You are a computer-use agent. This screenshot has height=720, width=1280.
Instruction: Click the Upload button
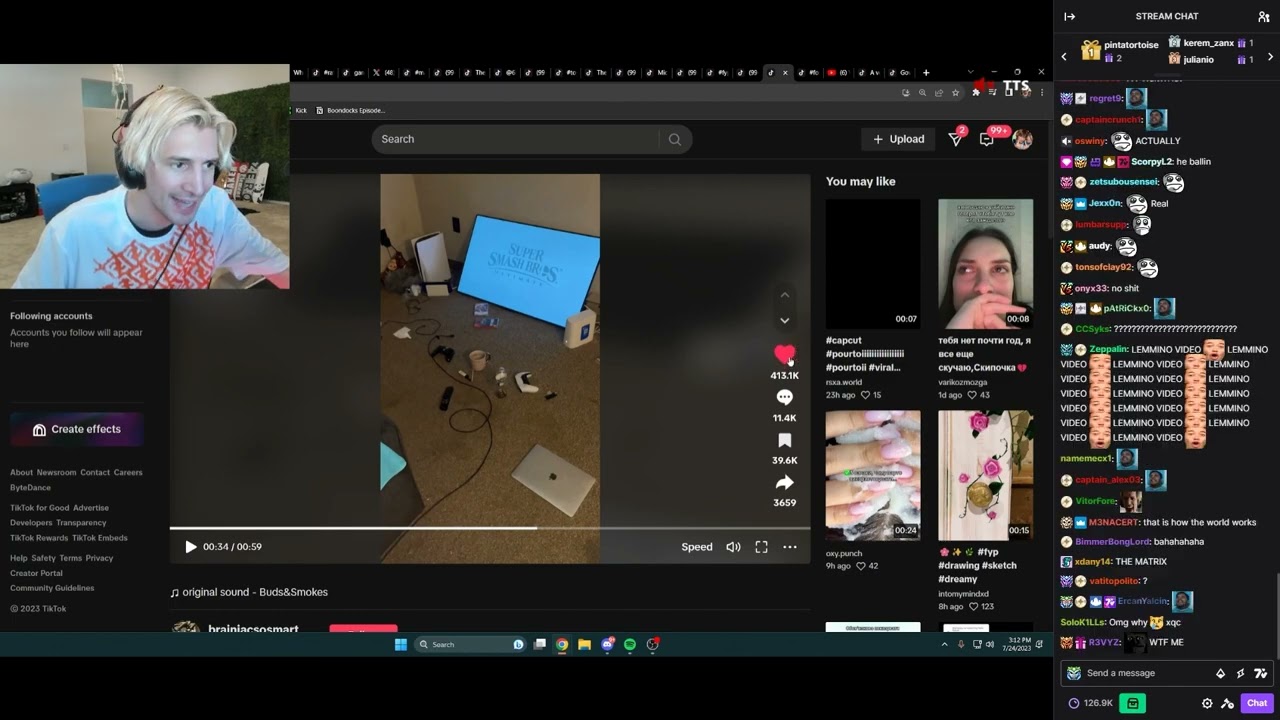click(898, 139)
